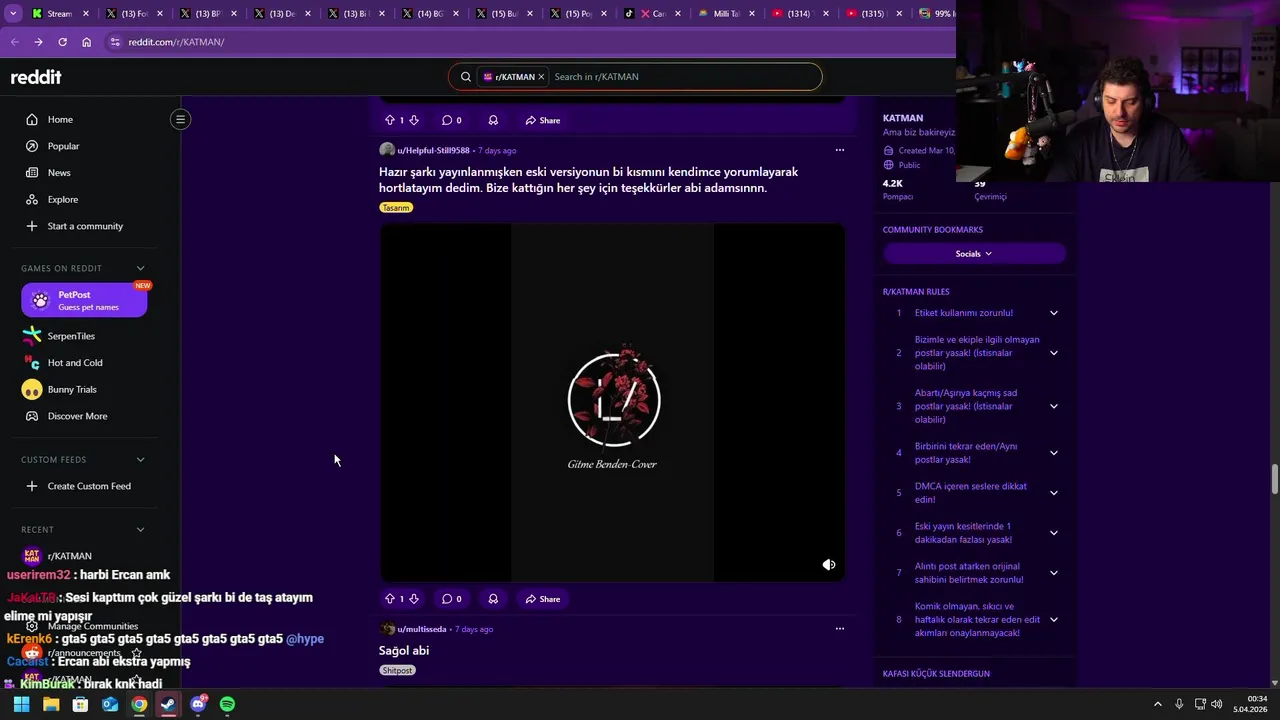Open Popular feed
Image resolution: width=1280 pixels, height=720 pixels.
63,146
